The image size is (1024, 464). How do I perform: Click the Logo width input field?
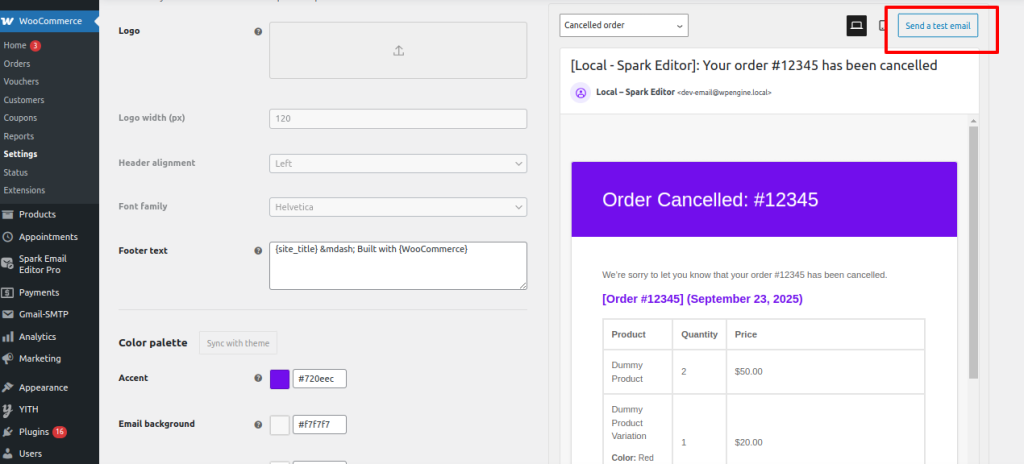(398, 118)
